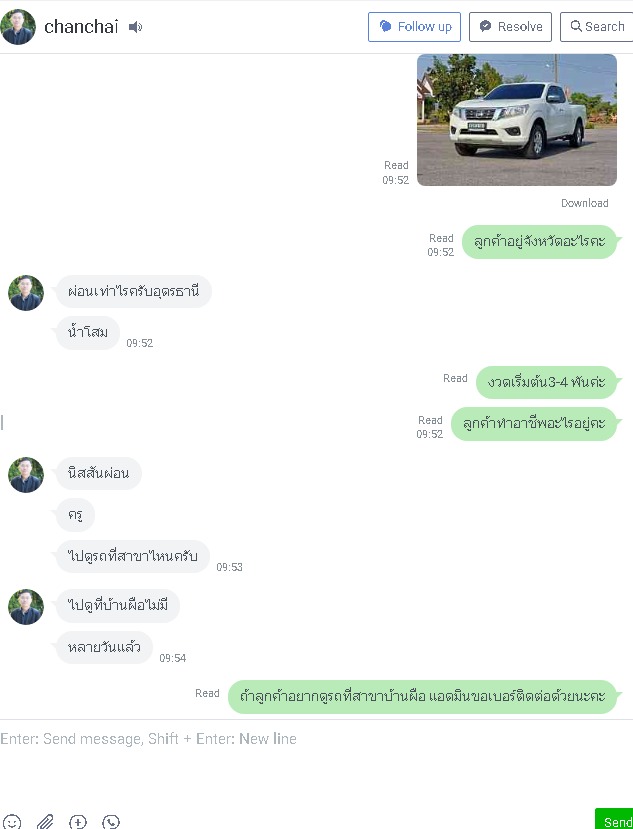Click the magnifier icon in Search

point(576,26)
